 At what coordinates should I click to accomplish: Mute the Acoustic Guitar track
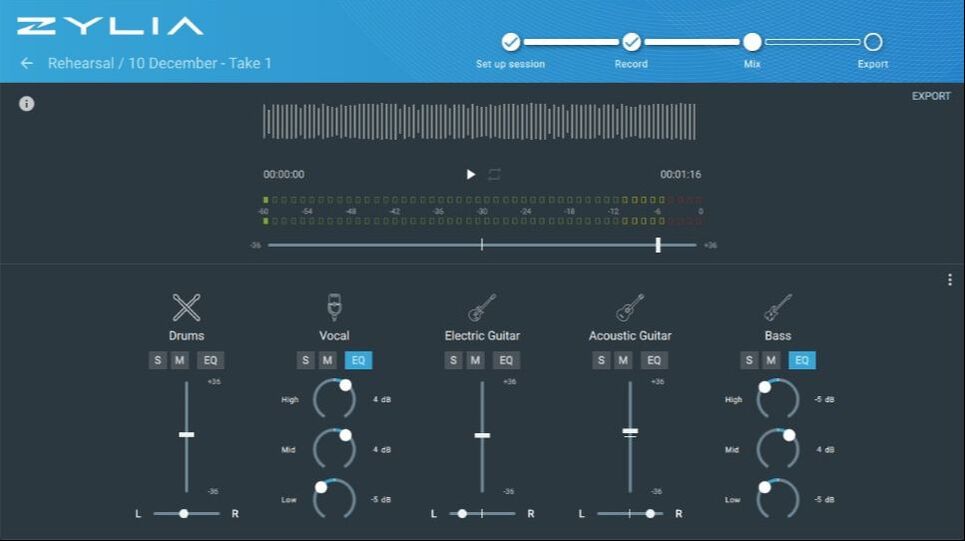pyautogui.click(x=623, y=360)
